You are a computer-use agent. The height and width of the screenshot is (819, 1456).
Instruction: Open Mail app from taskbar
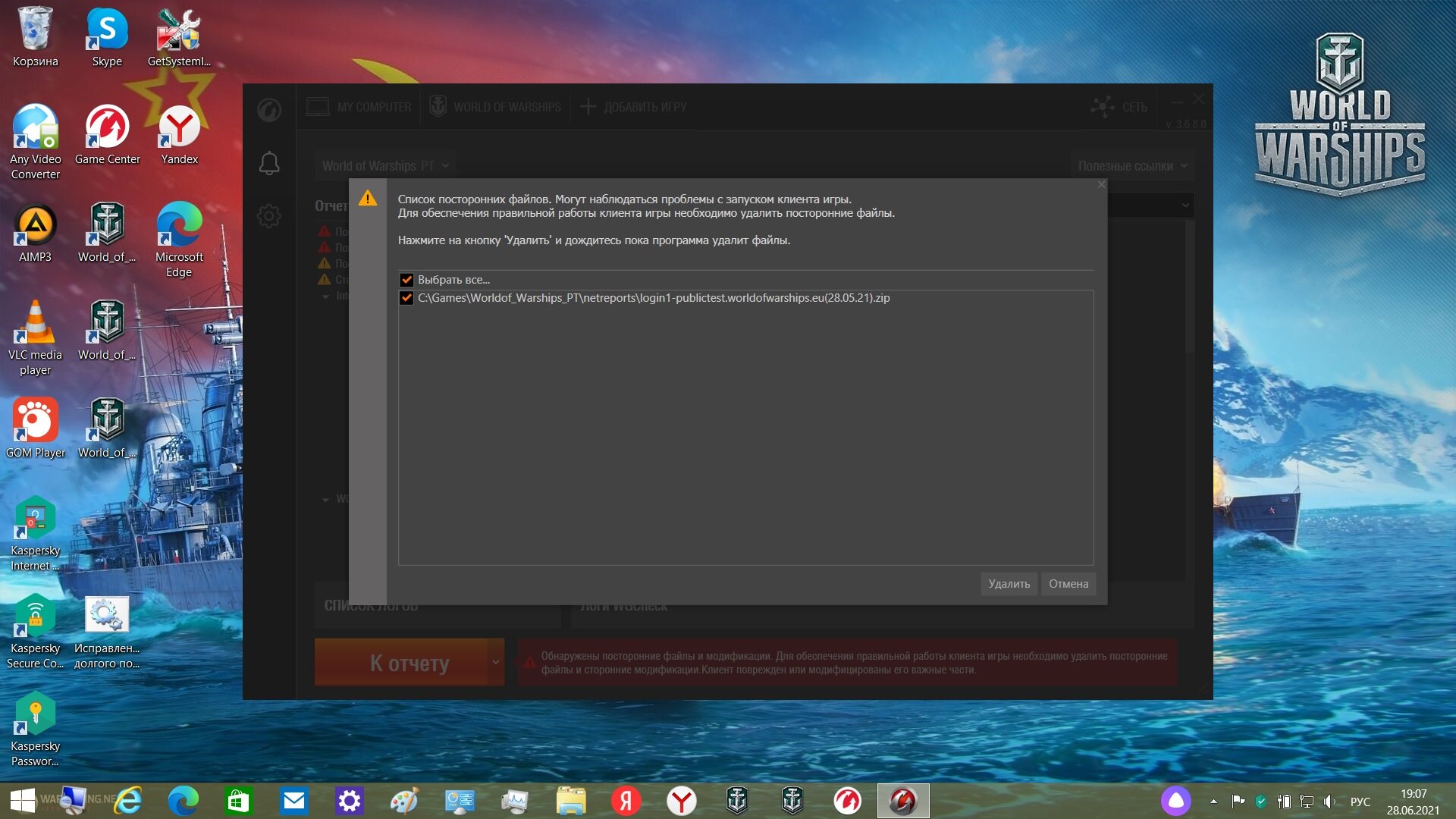point(293,801)
